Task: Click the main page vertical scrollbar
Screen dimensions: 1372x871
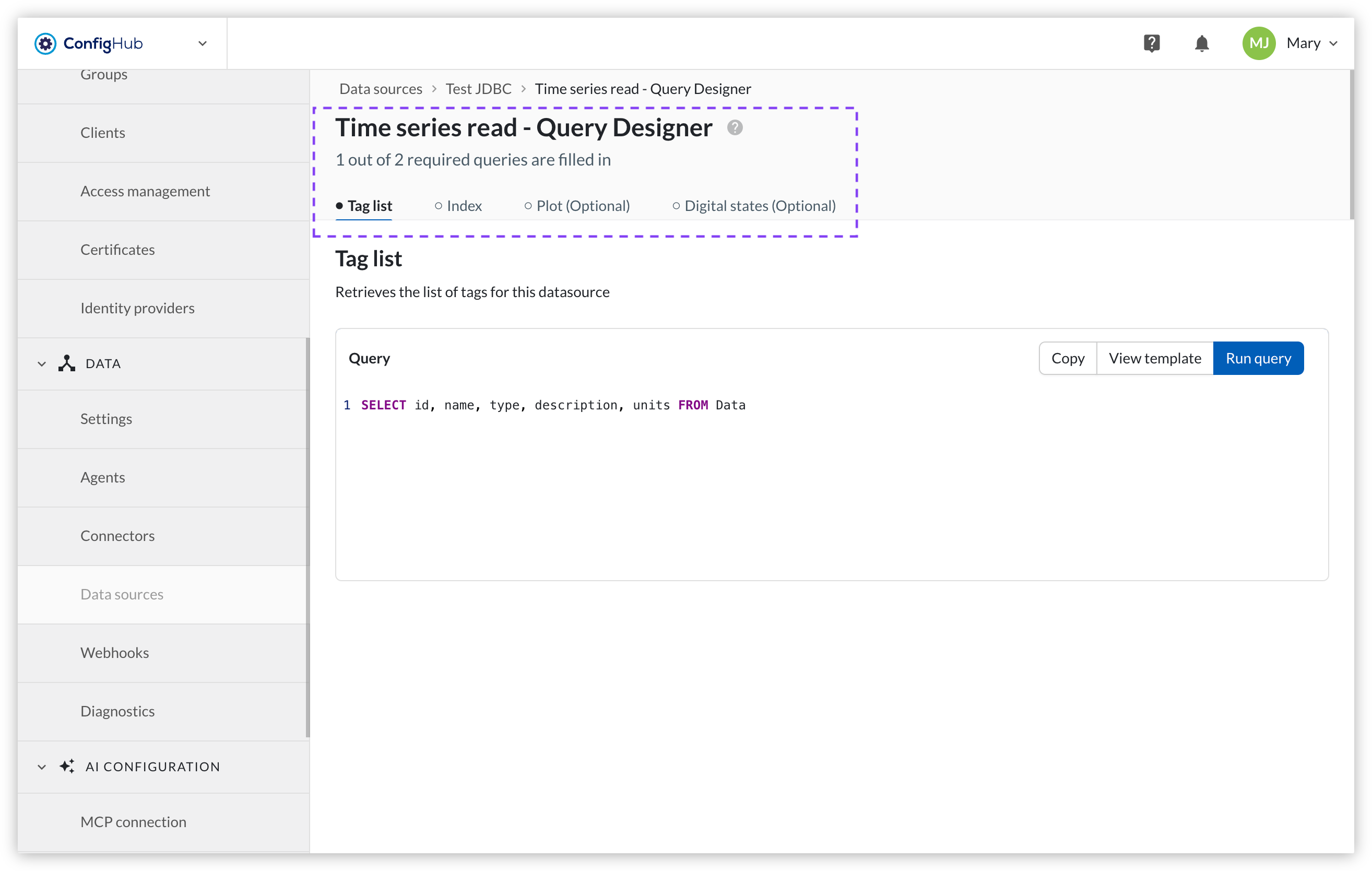Action: coord(1351,144)
